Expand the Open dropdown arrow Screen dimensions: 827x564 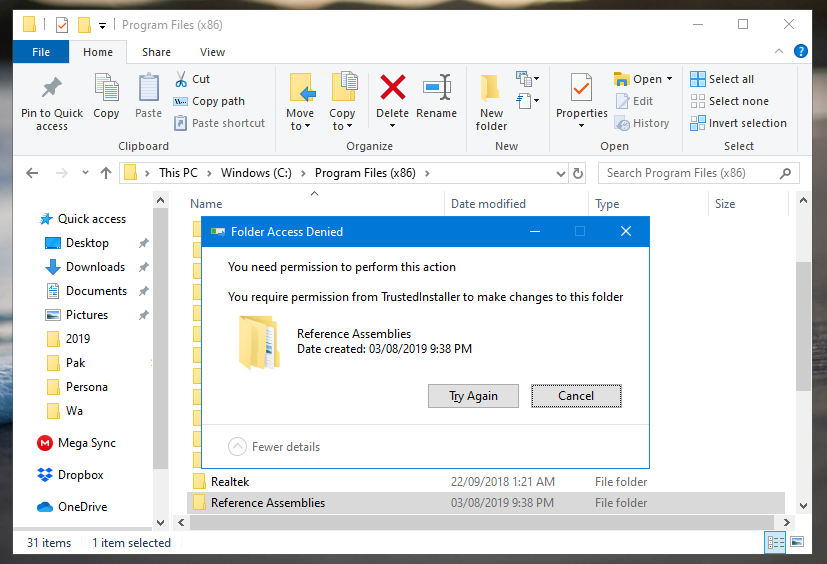point(669,79)
